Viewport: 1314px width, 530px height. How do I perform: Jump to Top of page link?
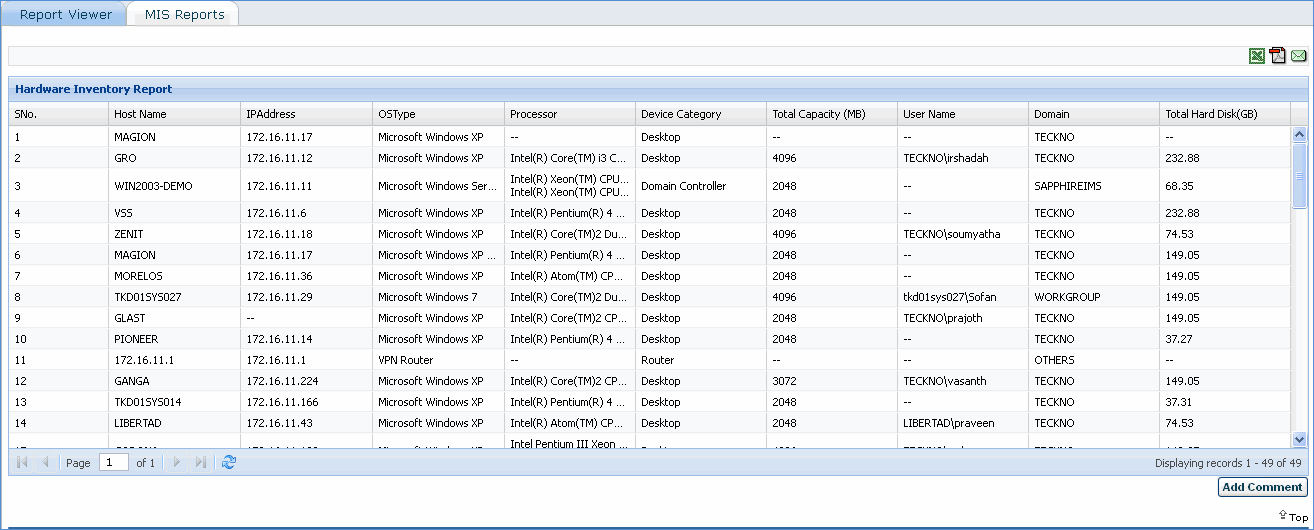(x=1293, y=517)
